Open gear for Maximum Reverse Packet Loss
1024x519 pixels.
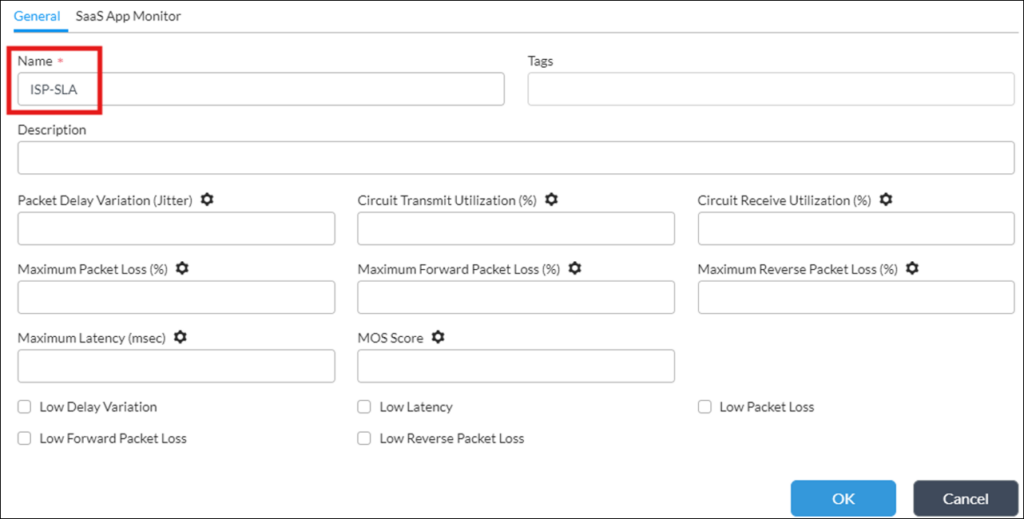point(912,268)
